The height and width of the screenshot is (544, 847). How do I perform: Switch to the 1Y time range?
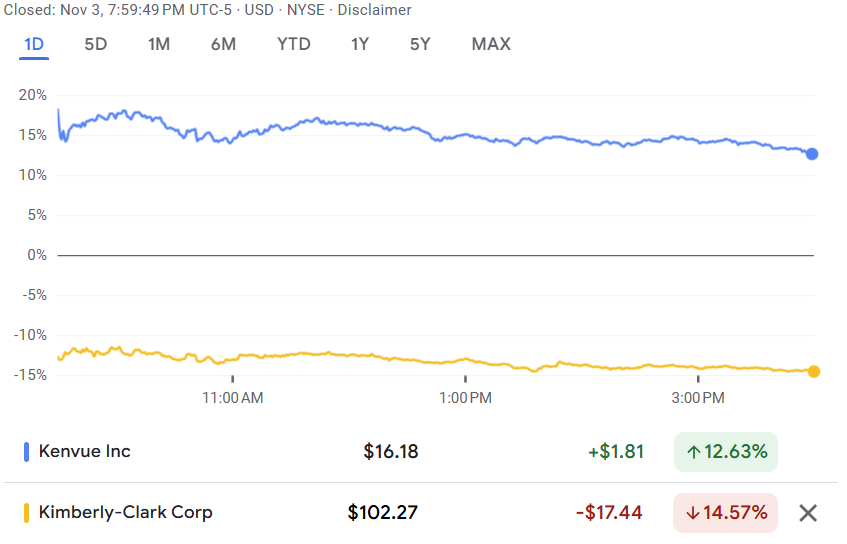point(360,44)
